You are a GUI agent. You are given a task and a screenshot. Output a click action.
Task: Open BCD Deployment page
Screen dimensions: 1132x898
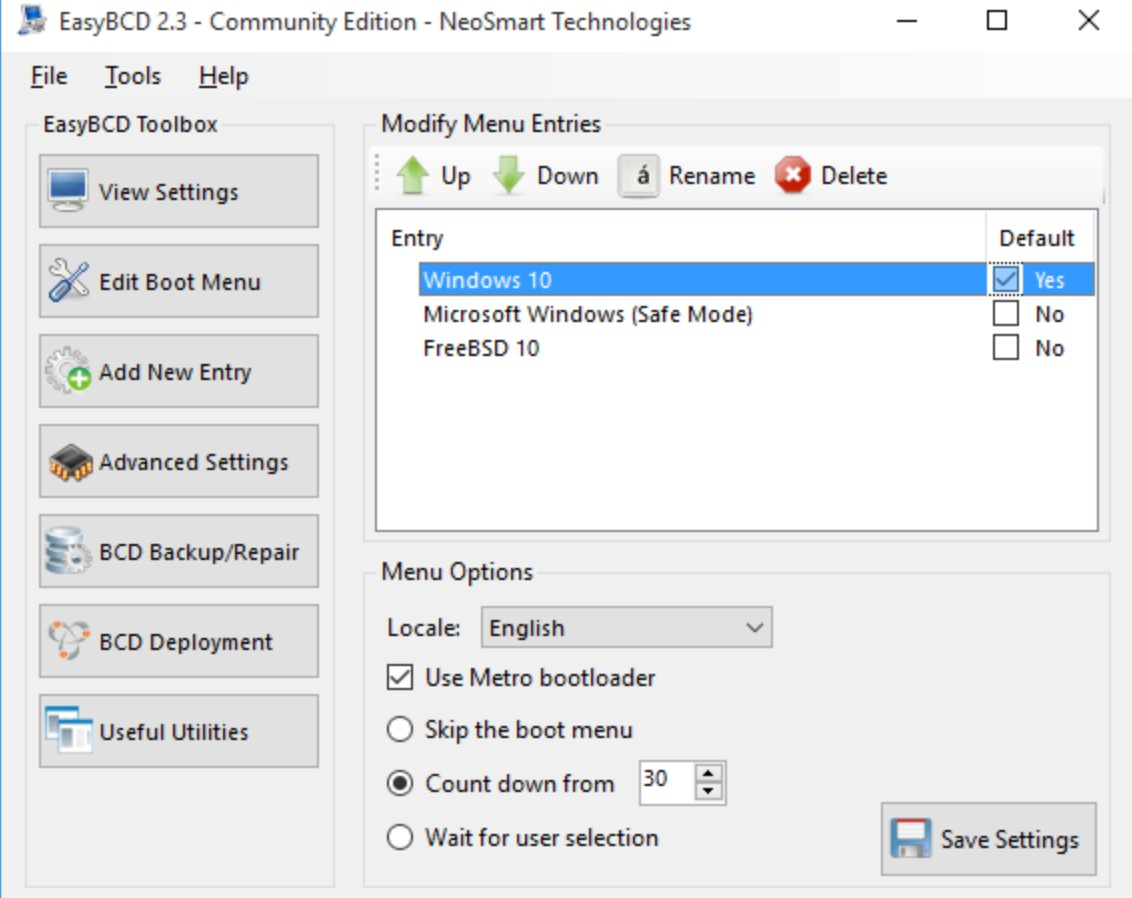[x=179, y=641]
